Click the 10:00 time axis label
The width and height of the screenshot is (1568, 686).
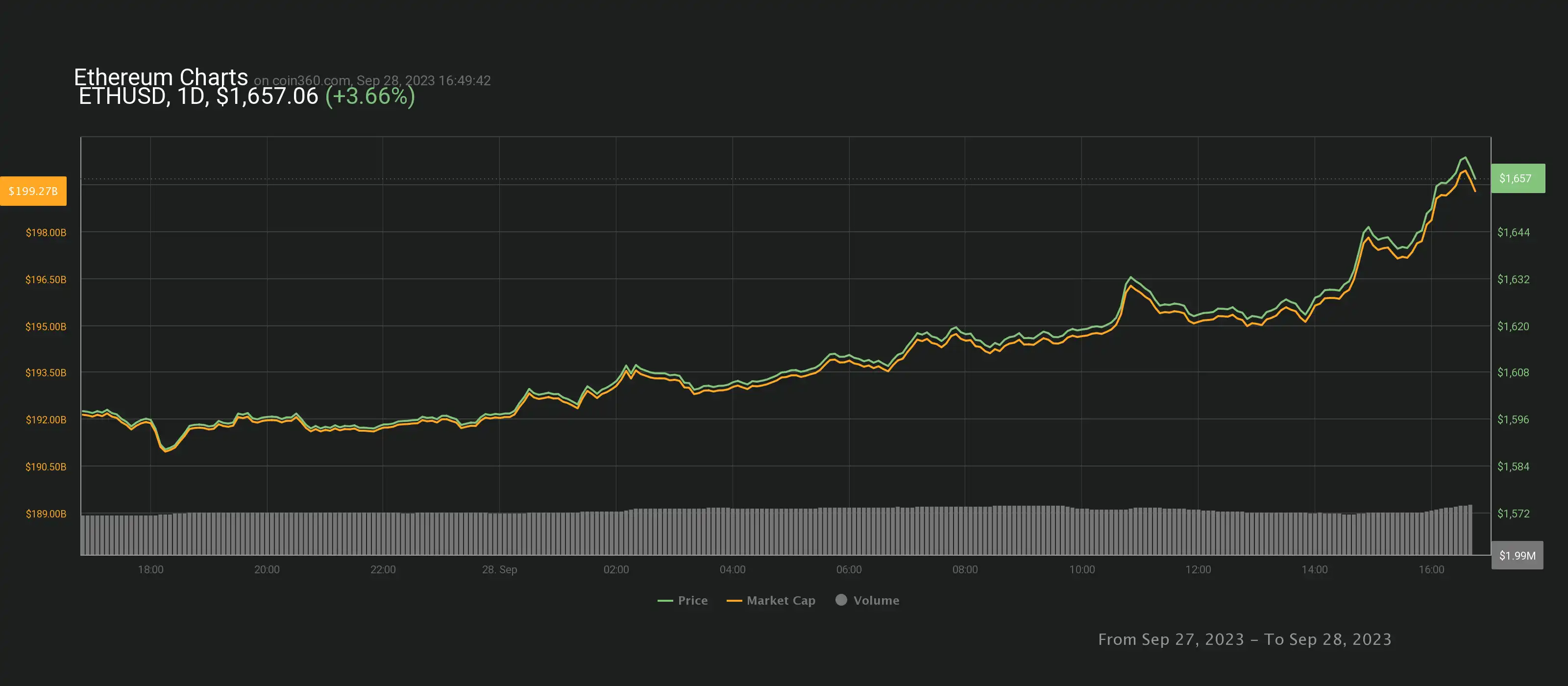click(x=1081, y=569)
